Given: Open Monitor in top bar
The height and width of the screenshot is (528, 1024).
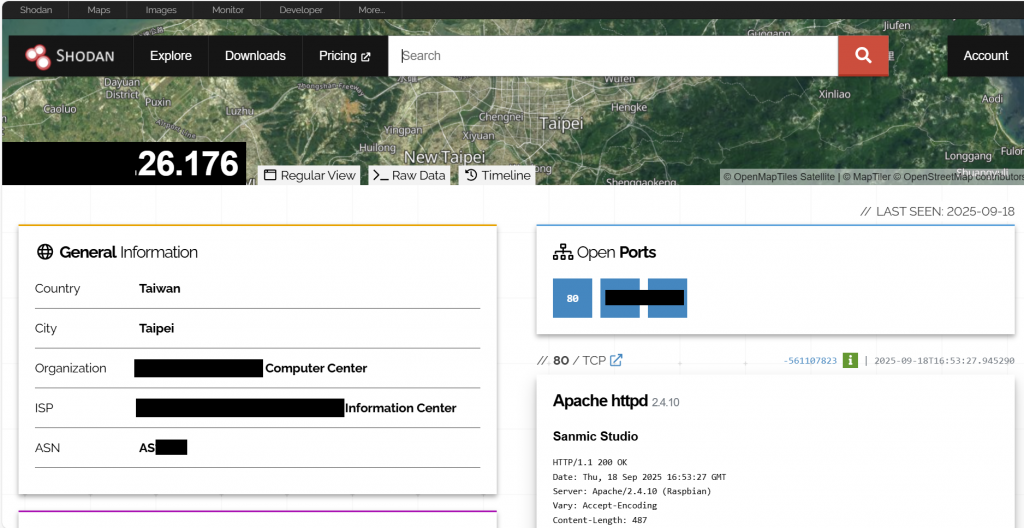Looking at the screenshot, I should (228, 10).
